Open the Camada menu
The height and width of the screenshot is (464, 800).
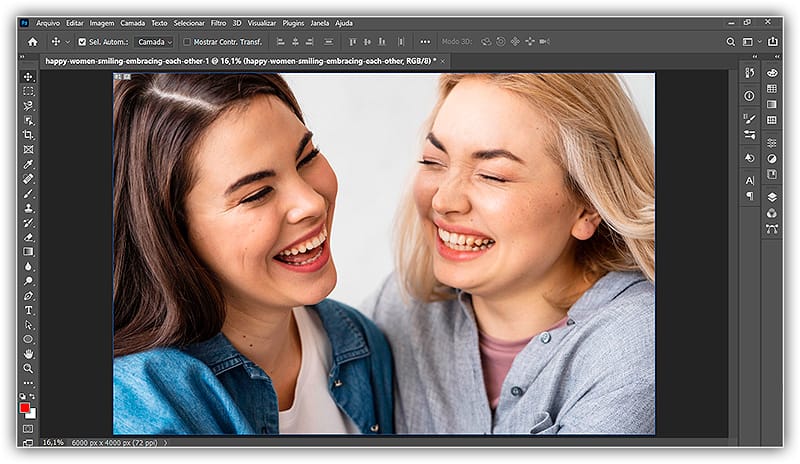(133, 23)
